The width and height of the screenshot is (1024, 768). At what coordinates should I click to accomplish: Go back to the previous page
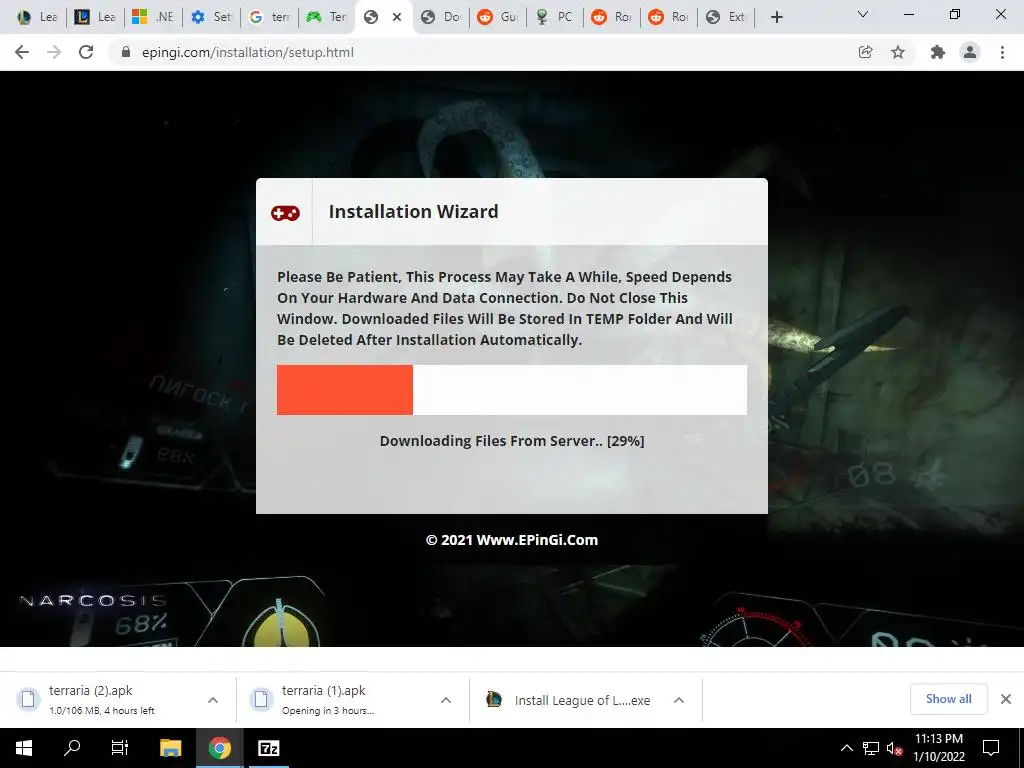pos(22,52)
